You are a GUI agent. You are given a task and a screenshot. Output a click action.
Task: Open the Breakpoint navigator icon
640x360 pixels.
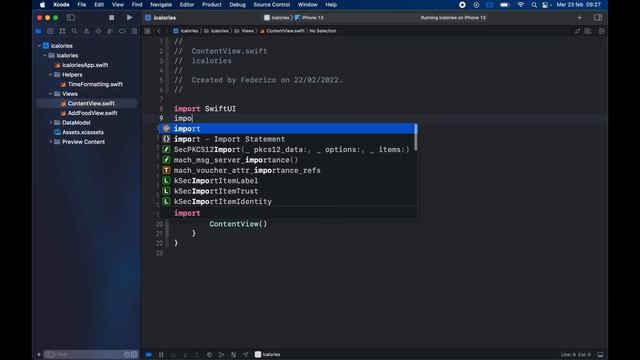122,31
